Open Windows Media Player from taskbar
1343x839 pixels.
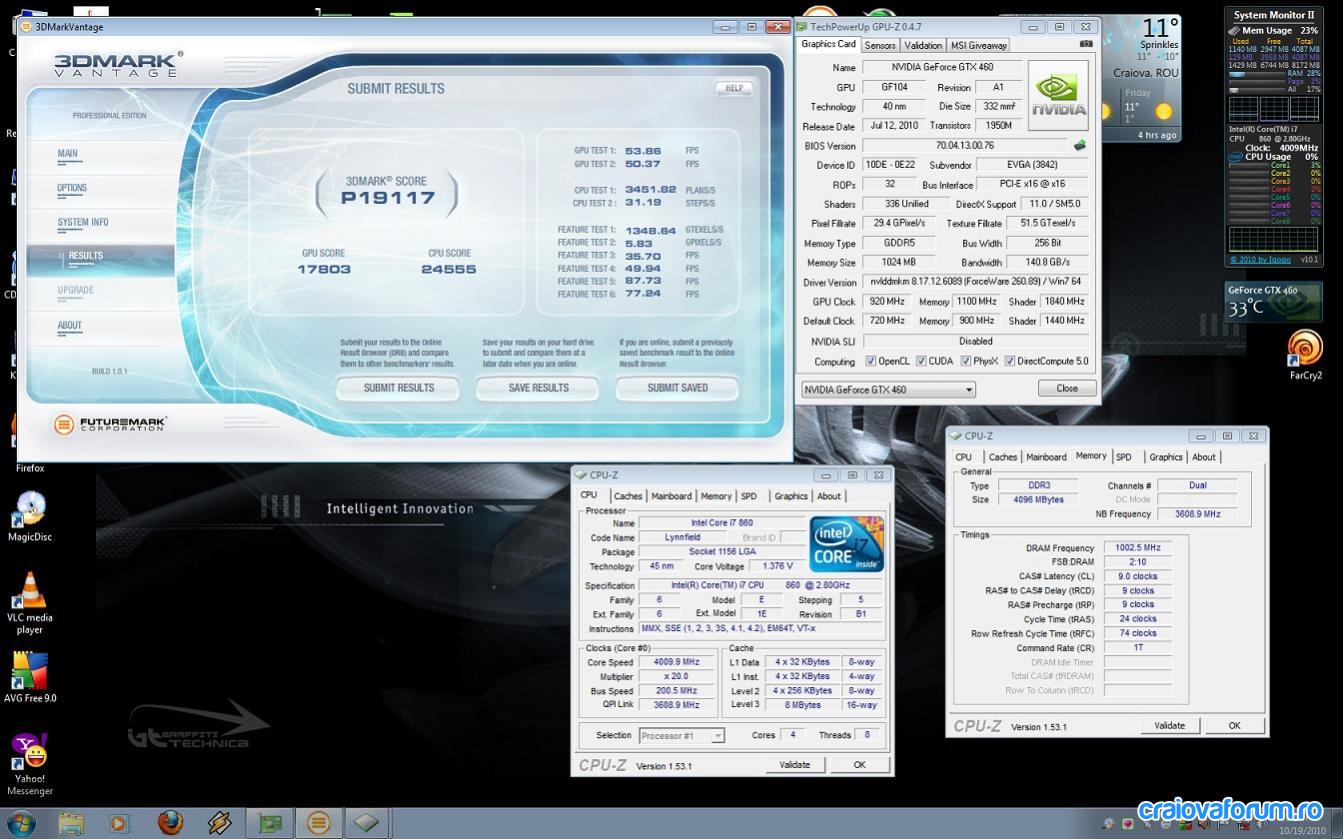[120, 823]
